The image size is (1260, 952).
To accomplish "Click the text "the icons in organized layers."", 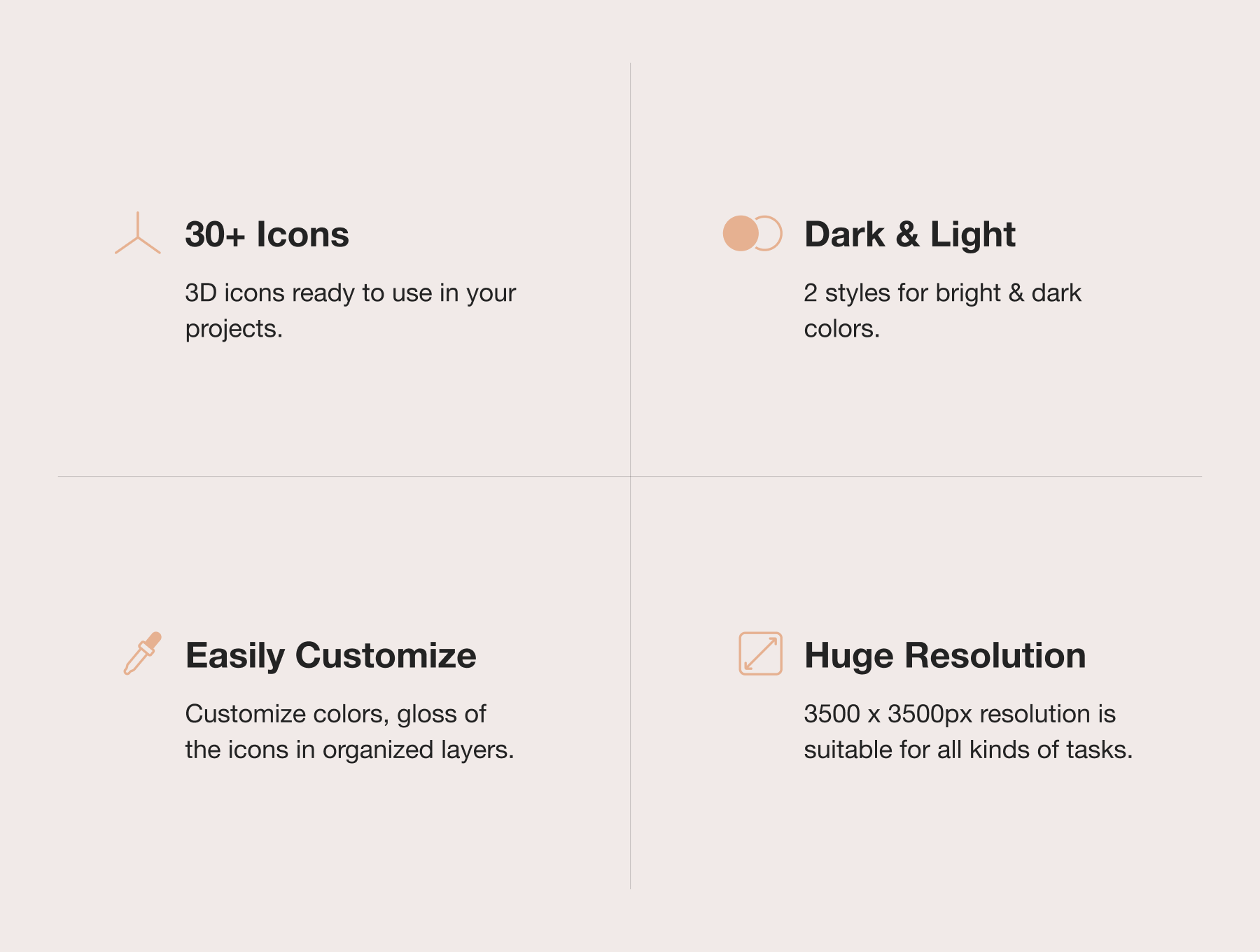I will (x=349, y=750).
